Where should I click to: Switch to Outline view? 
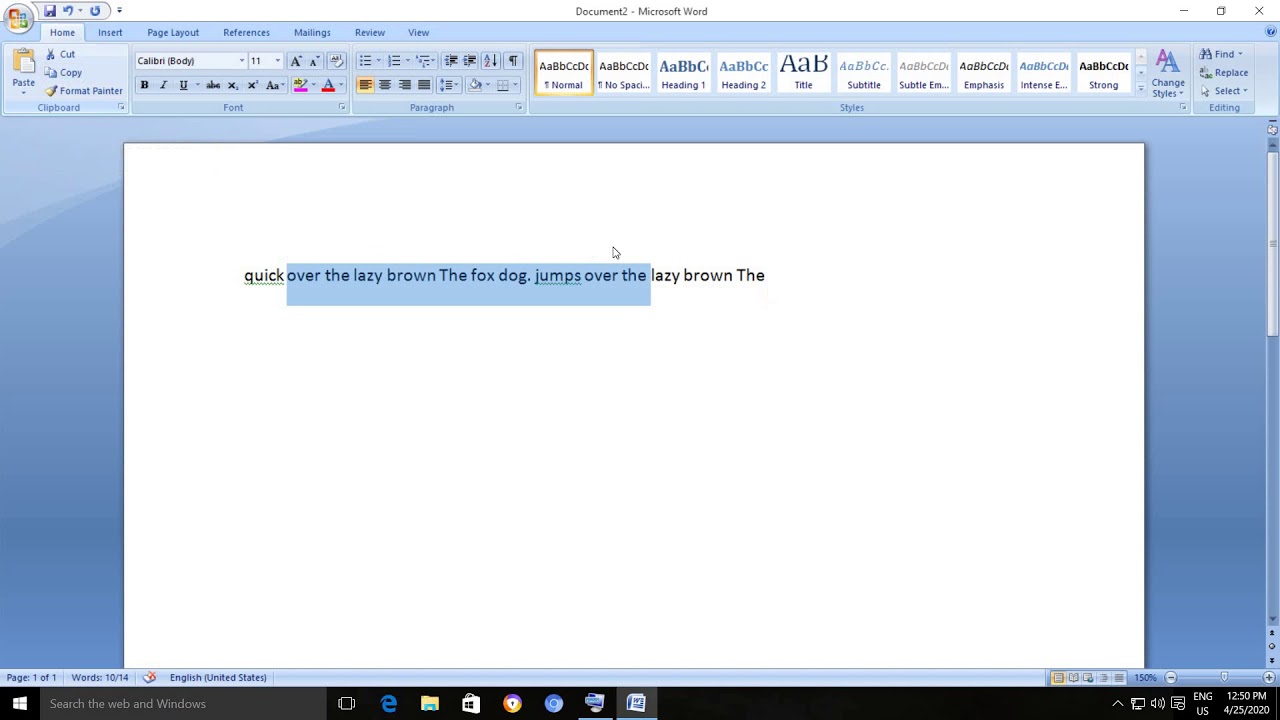1104,677
